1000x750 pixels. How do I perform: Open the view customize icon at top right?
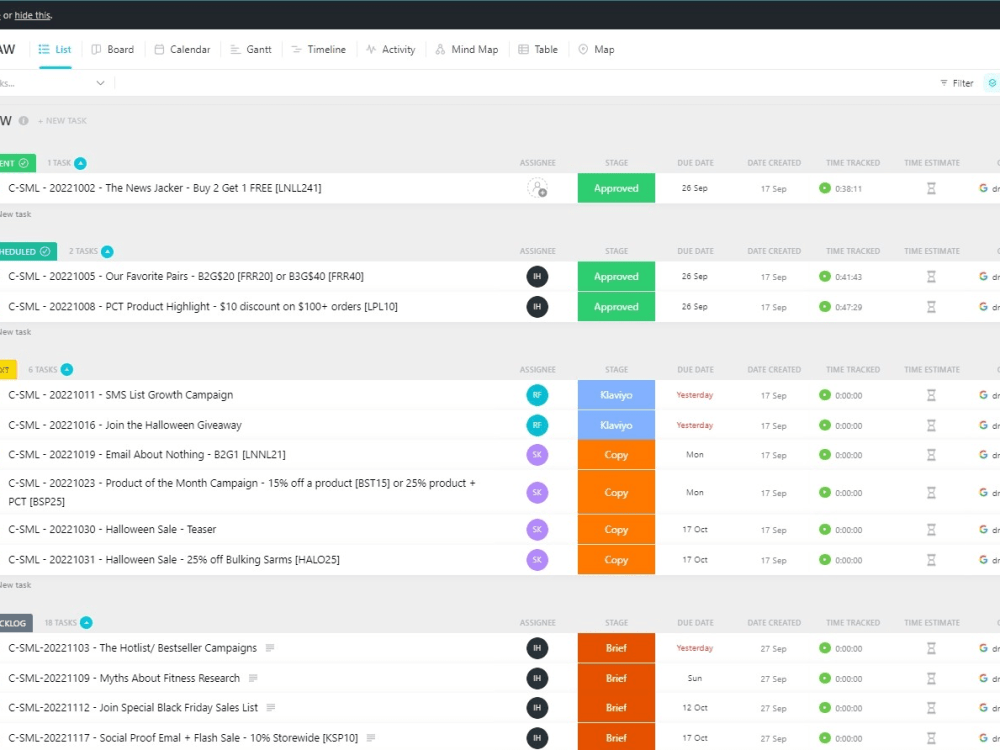(992, 83)
